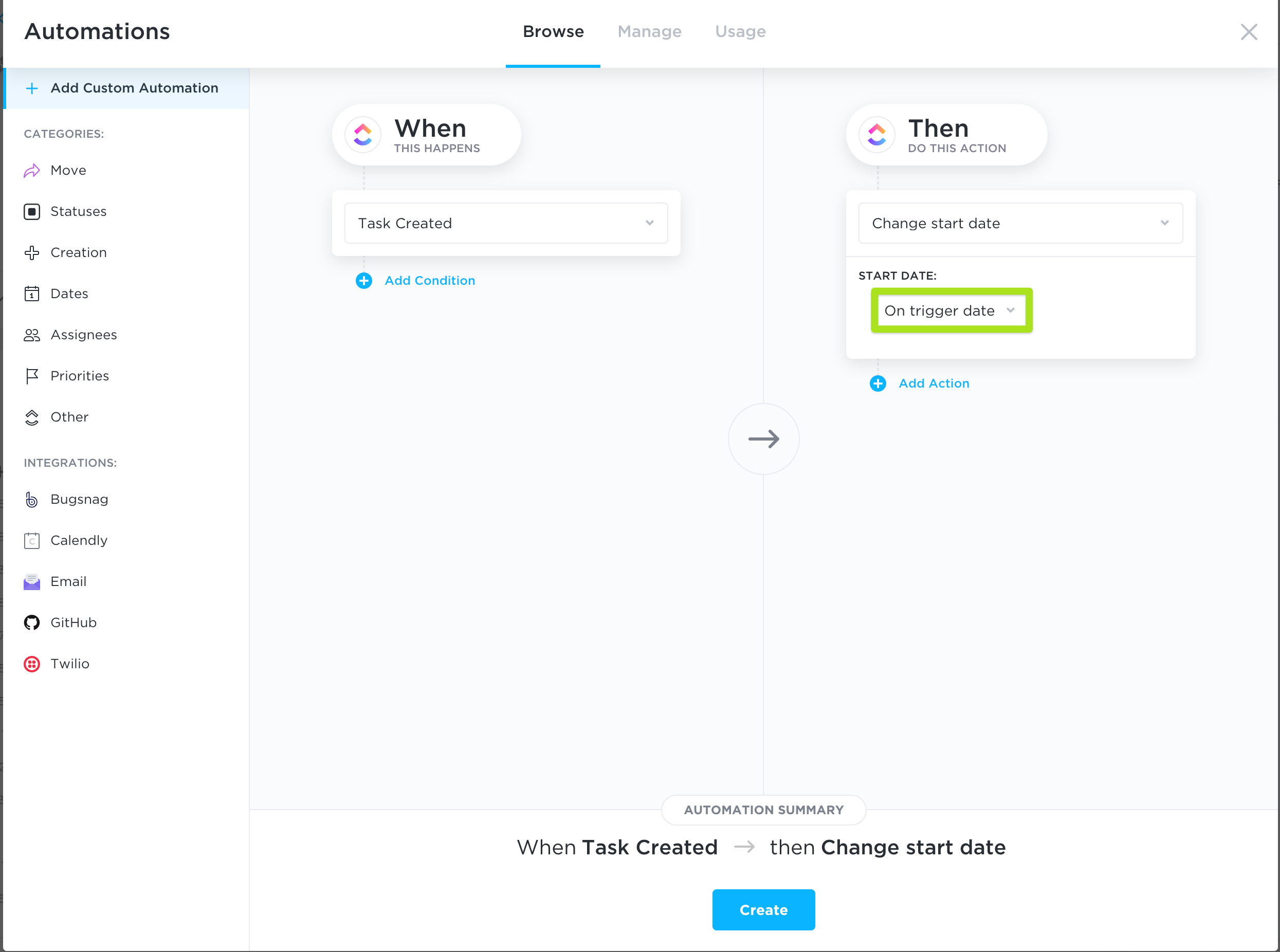This screenshot has height=952, width=1280.
Task: Switch to the Usage tab
Action: point(740,32)
